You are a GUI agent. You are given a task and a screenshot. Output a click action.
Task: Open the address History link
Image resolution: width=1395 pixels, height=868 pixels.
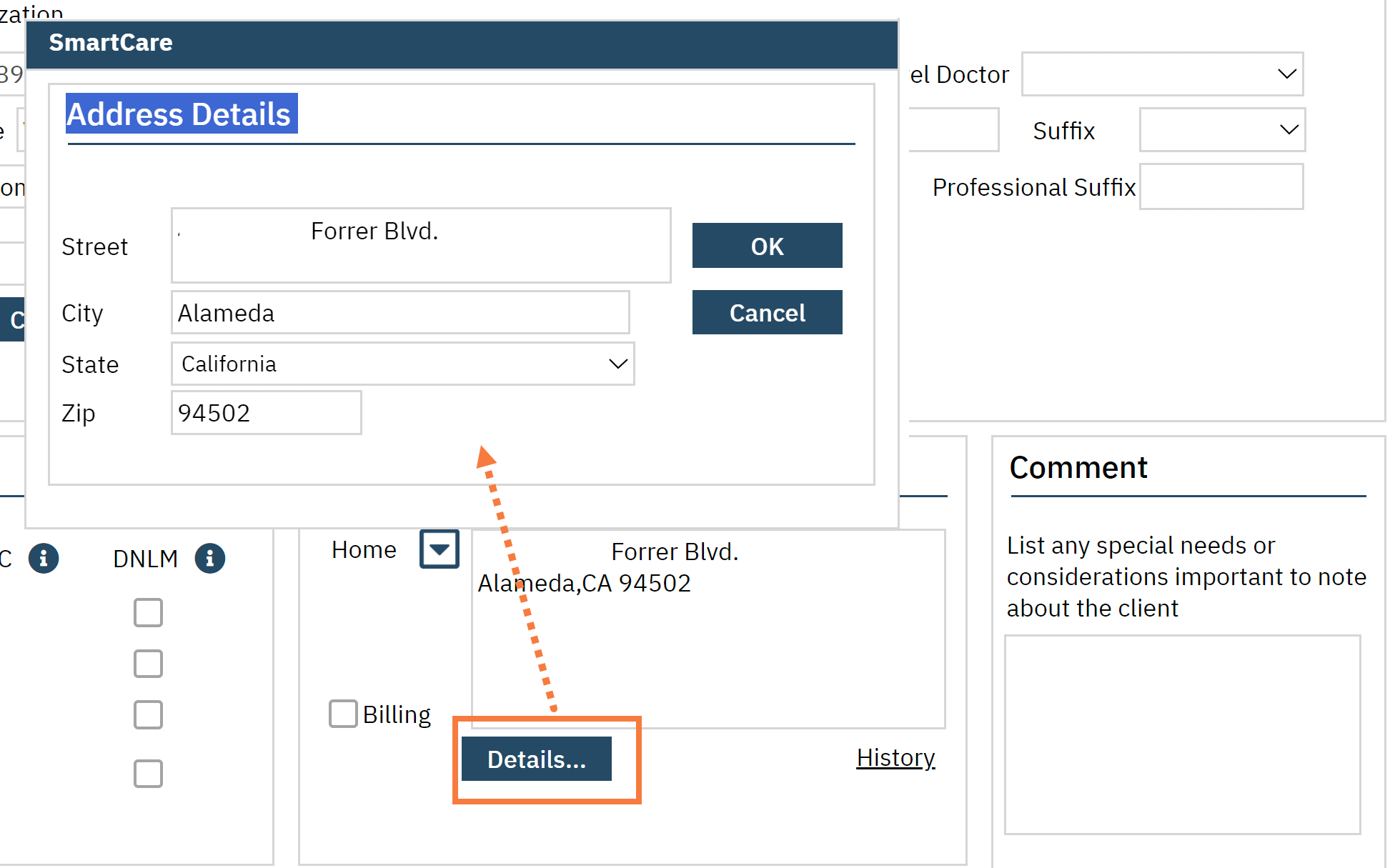pos(895,757)
